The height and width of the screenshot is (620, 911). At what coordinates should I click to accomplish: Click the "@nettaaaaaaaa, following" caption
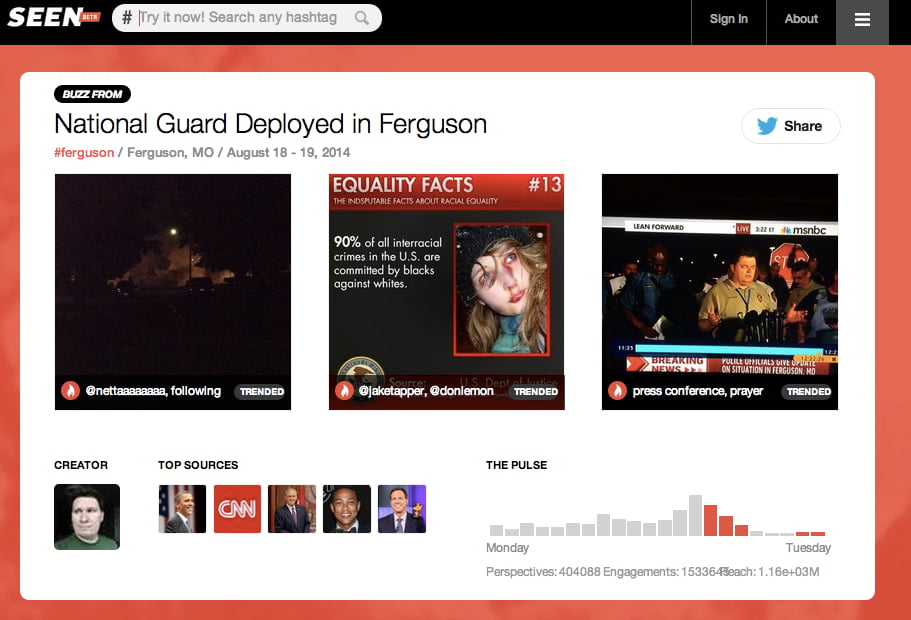tap(153, 390)
